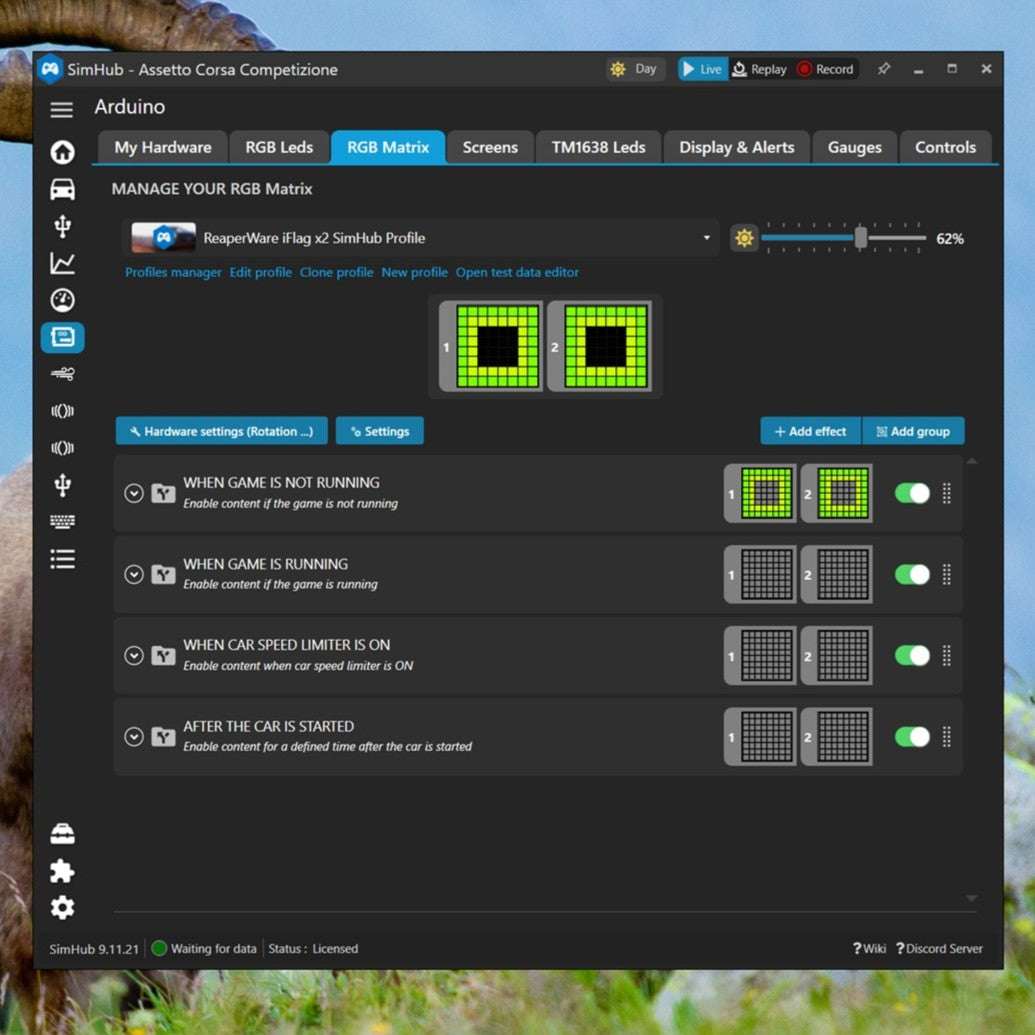Image resolution: width=1035 pixels, height=1035 pixels.
Task: Expand the When Car Speed Limiter Is On group
Action: 134,655
